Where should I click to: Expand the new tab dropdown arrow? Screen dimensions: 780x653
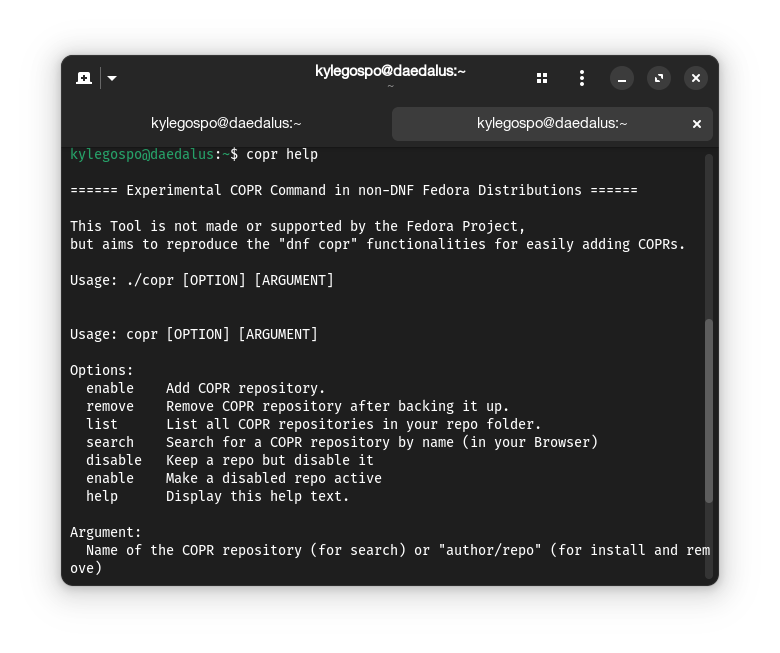112,78
